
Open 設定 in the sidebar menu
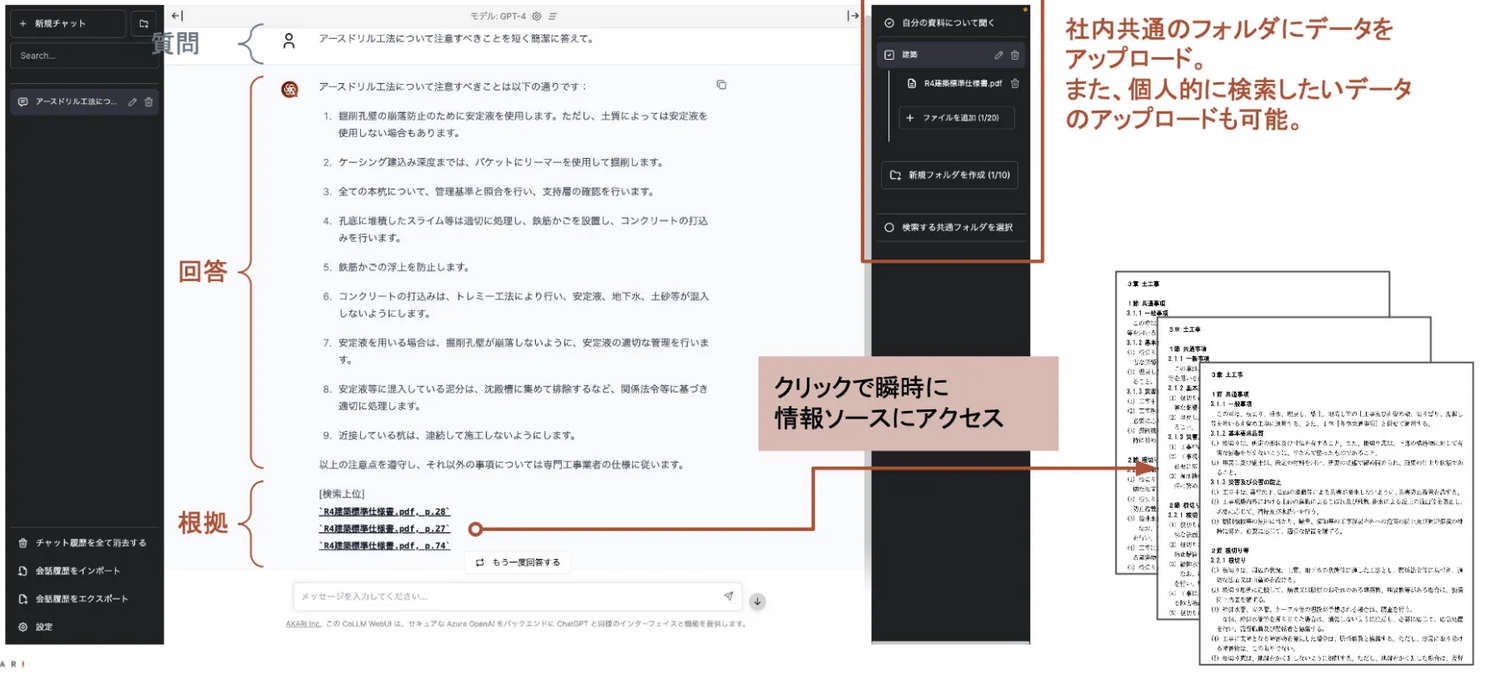44,627
